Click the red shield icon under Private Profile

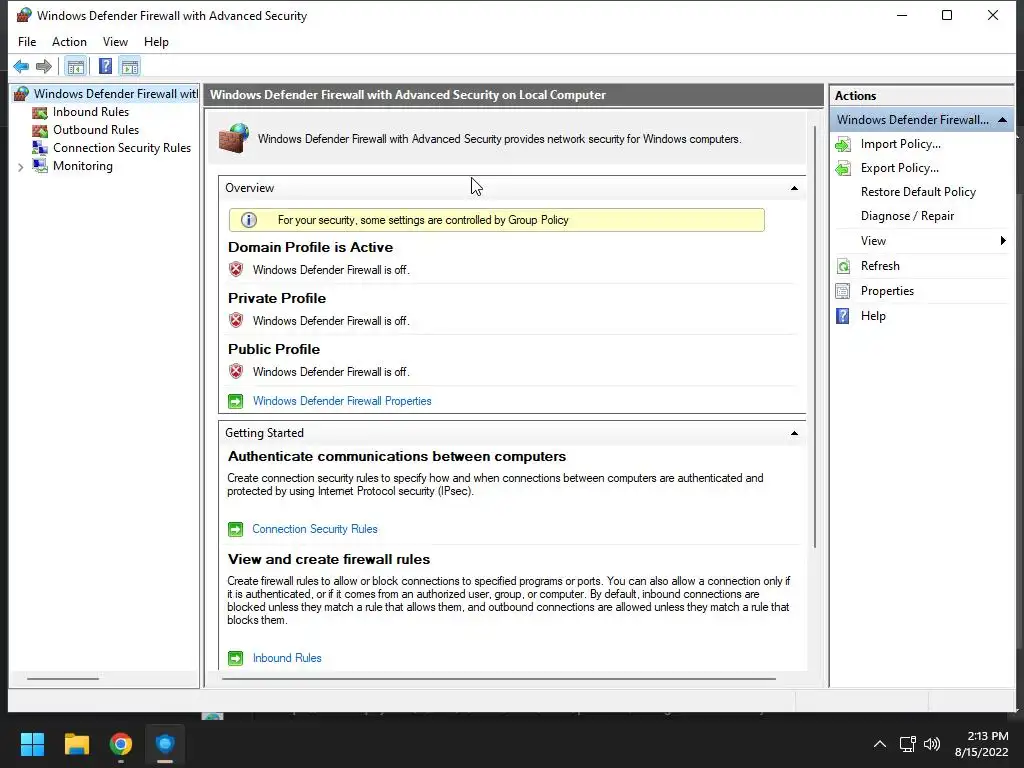pos(236,320)
